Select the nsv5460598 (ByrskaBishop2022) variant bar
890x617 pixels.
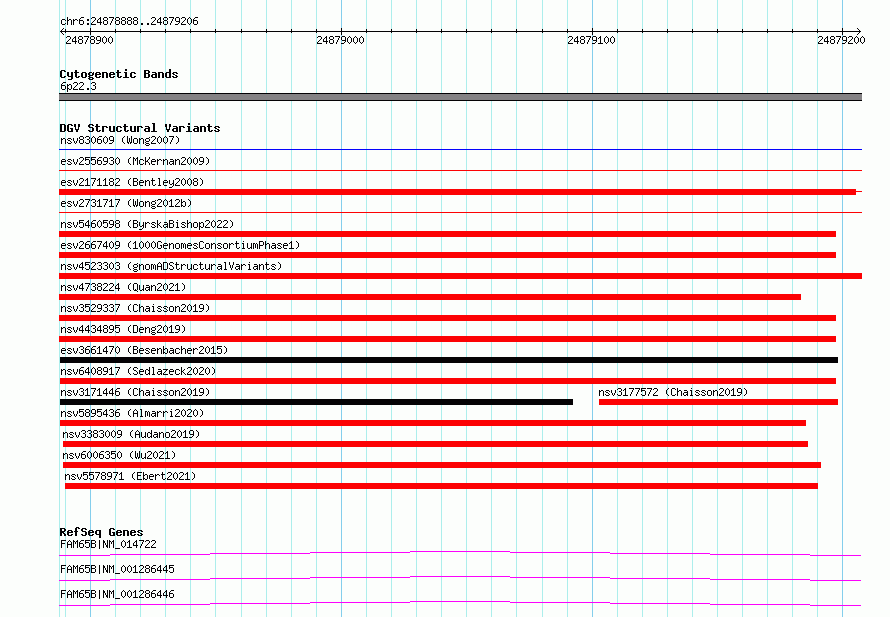447,234
